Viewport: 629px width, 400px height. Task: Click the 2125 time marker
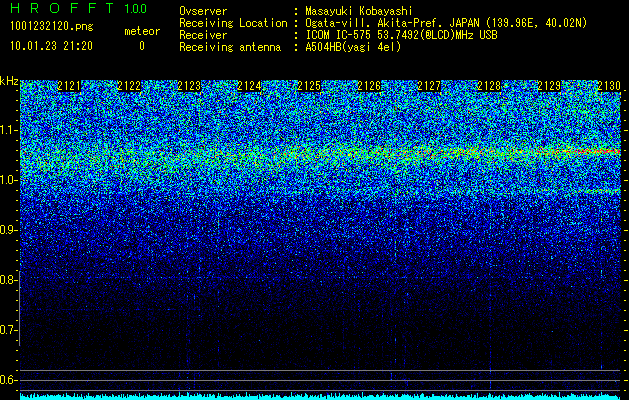click(x=309, y=86)
